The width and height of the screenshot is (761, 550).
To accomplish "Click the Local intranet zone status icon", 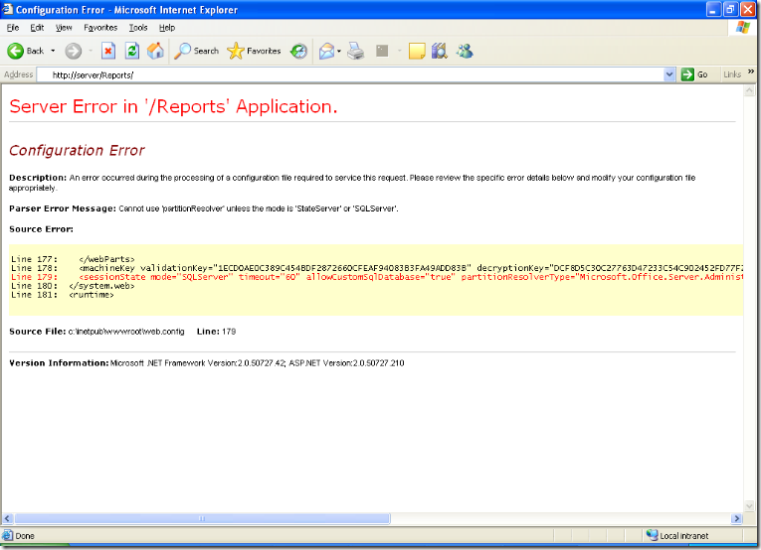I will (652, 535).
